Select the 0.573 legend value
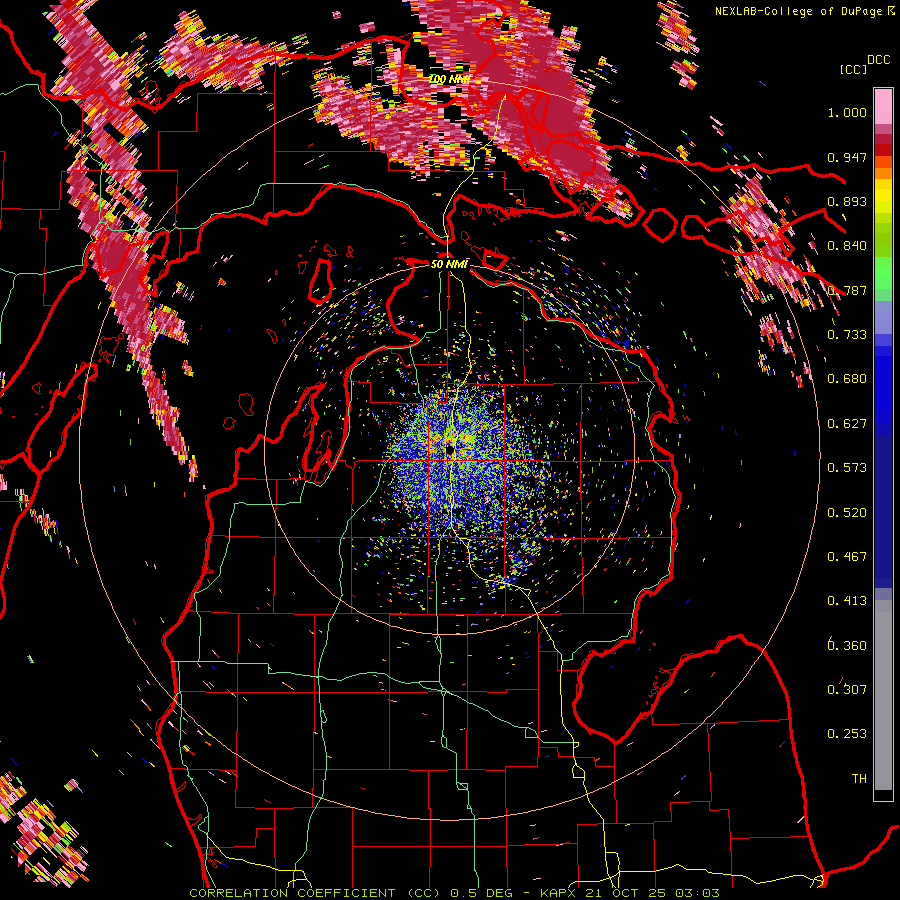The height and width of the screenshot is (900, 900). (847, 468)
